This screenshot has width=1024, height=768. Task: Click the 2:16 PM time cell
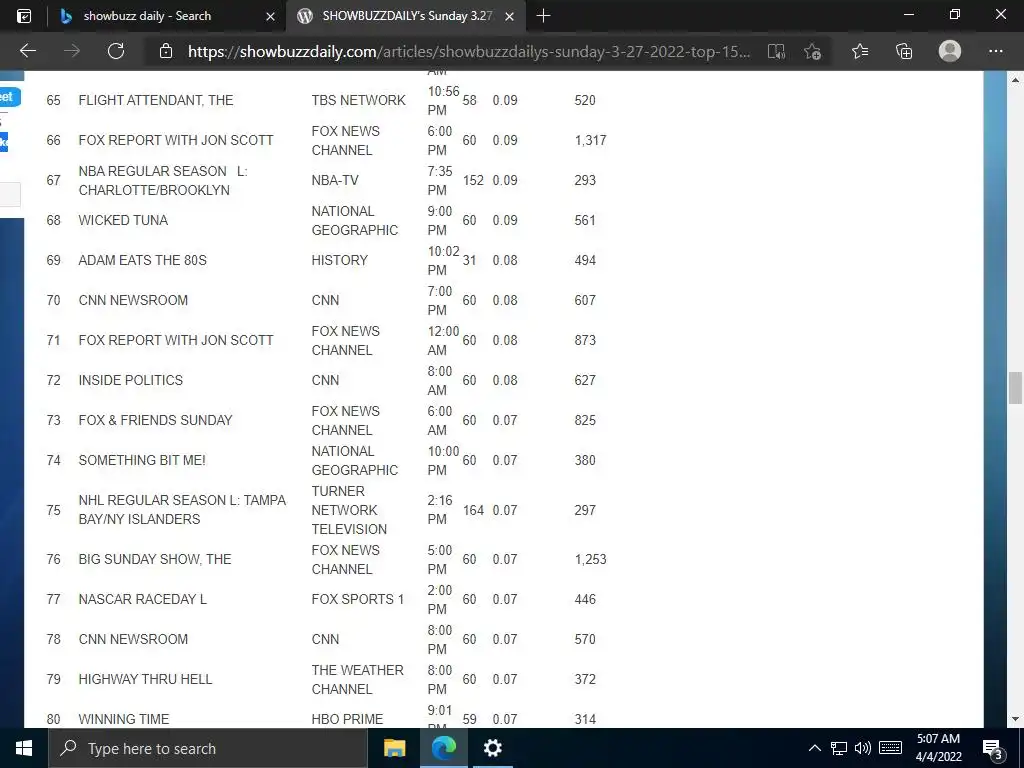tap(440, 509)
